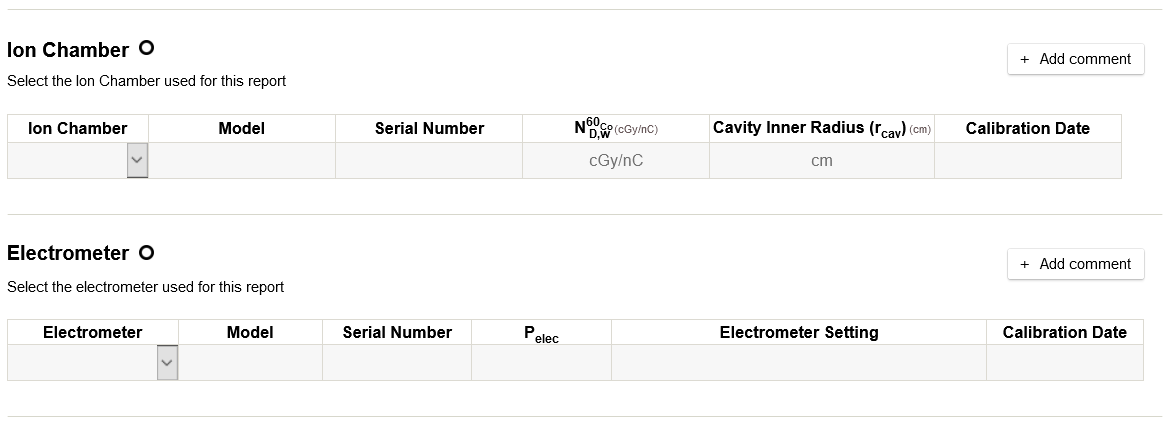Click the Pelec column header
The width and height of the screenshot is (1167, 421).
click(541, 334)
